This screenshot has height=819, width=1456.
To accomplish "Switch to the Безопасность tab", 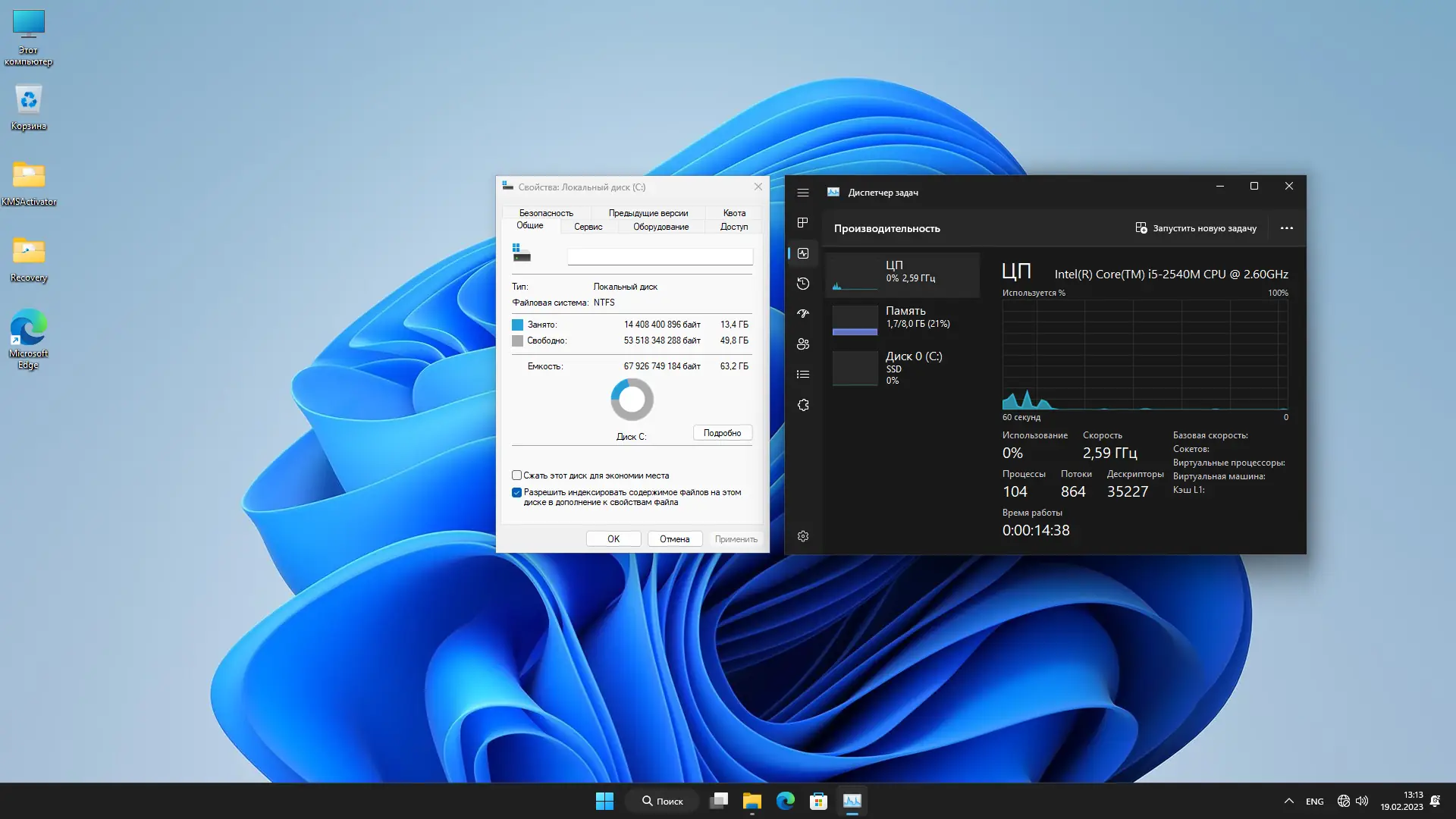I will click(548, 213).
